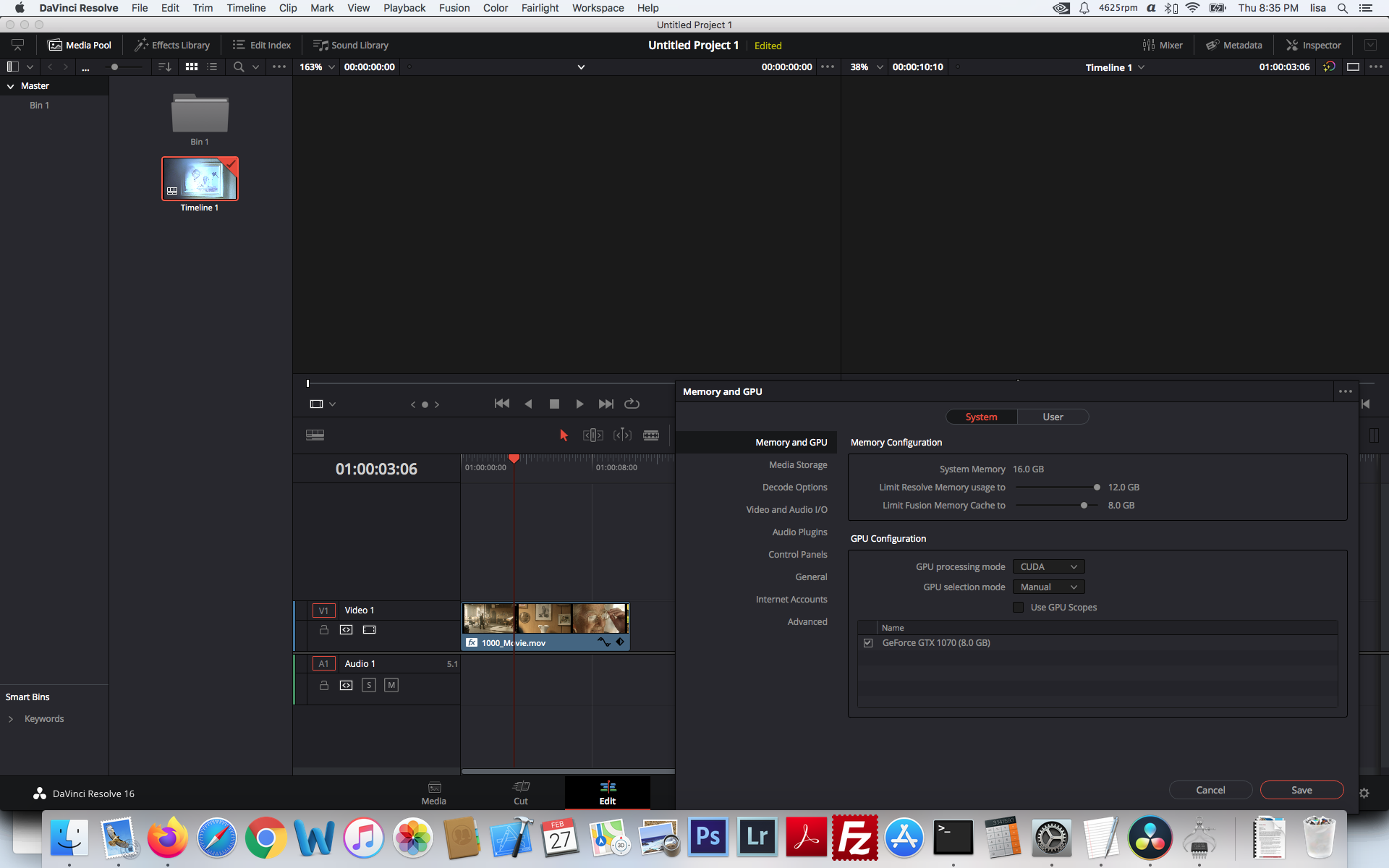Activate the Trim Edit Mode tool

click(x=592, y=435)
